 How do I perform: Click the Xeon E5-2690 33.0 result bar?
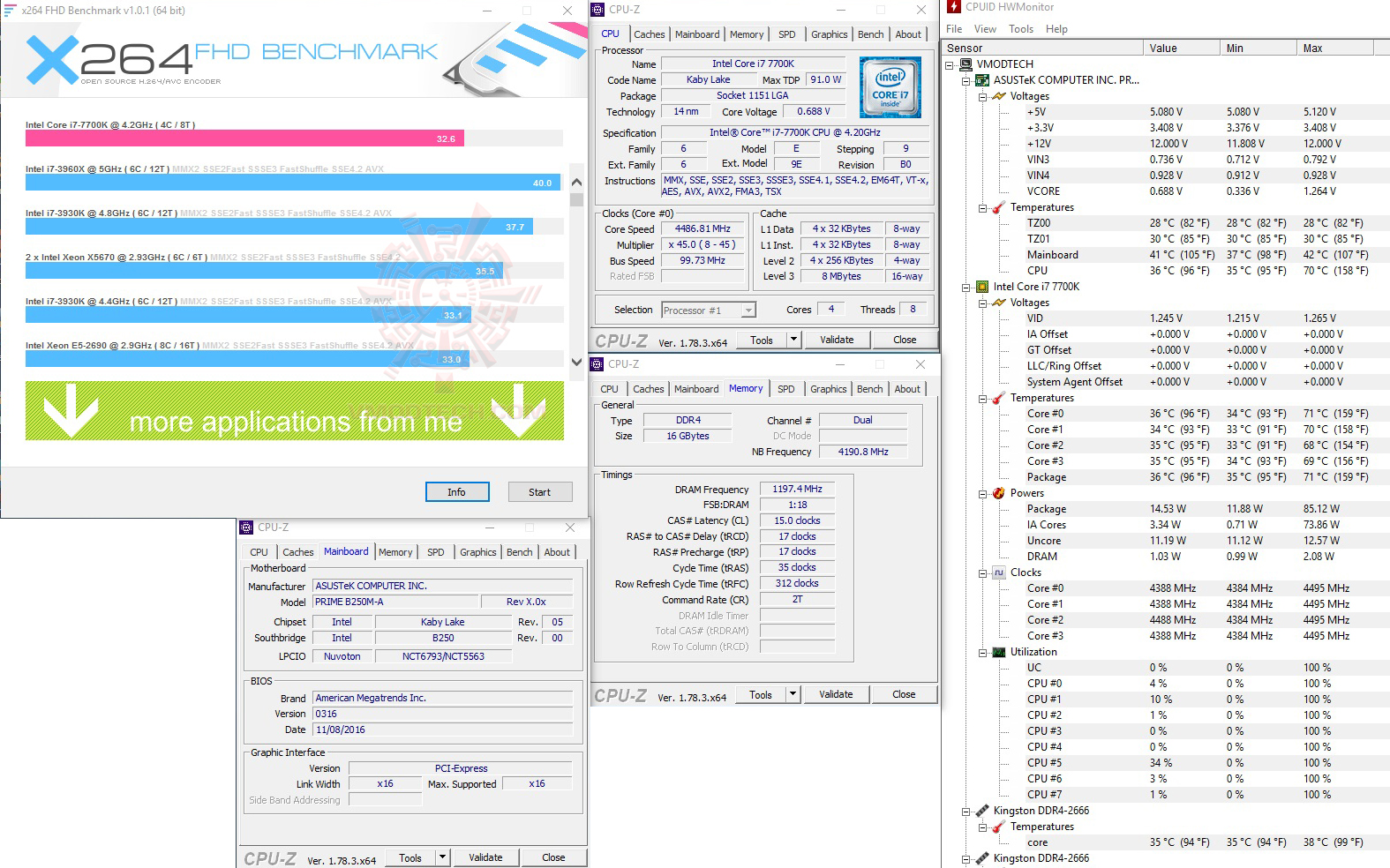coord(246,359)
